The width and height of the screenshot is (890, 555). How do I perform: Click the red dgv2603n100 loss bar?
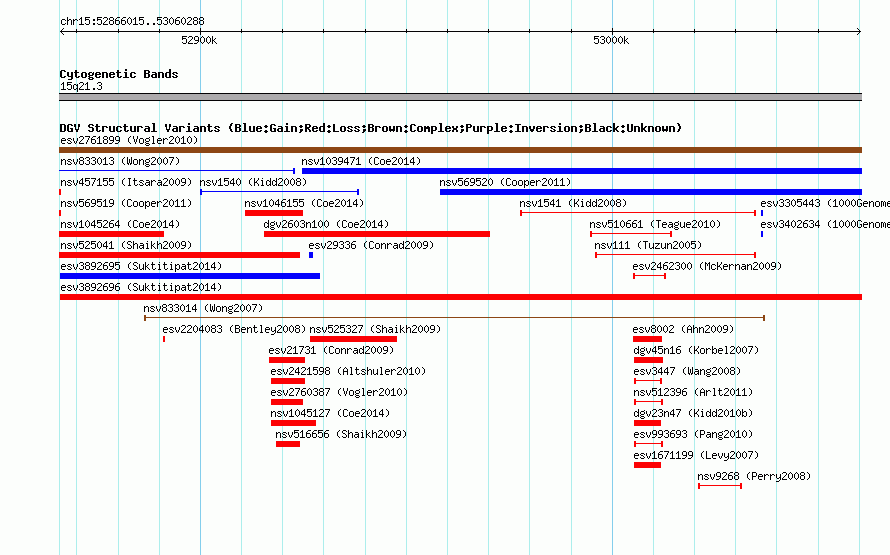tap(377, 234)
